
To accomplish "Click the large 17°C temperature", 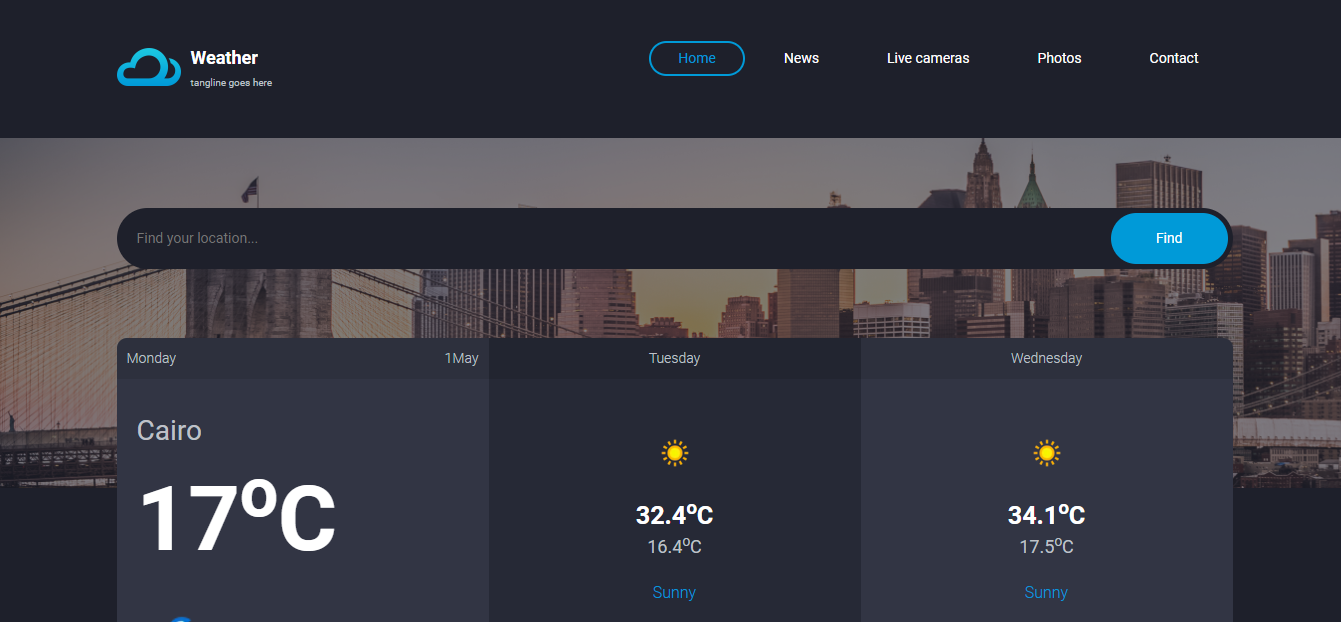I will [x=236, y=520].
